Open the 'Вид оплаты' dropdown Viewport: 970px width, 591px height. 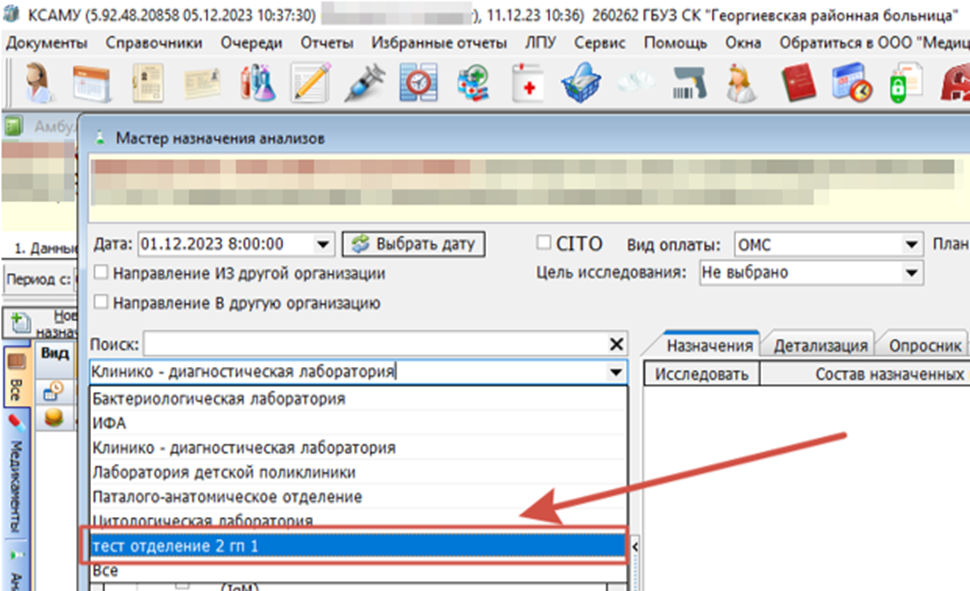pyautogui.click(x=910, y=244)
